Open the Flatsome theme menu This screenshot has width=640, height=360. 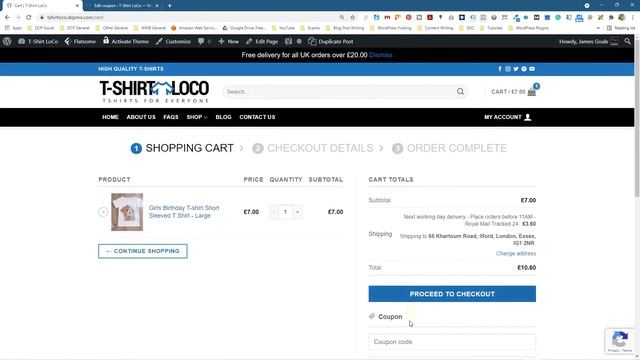pyautogui.click(x=80, y=41)
